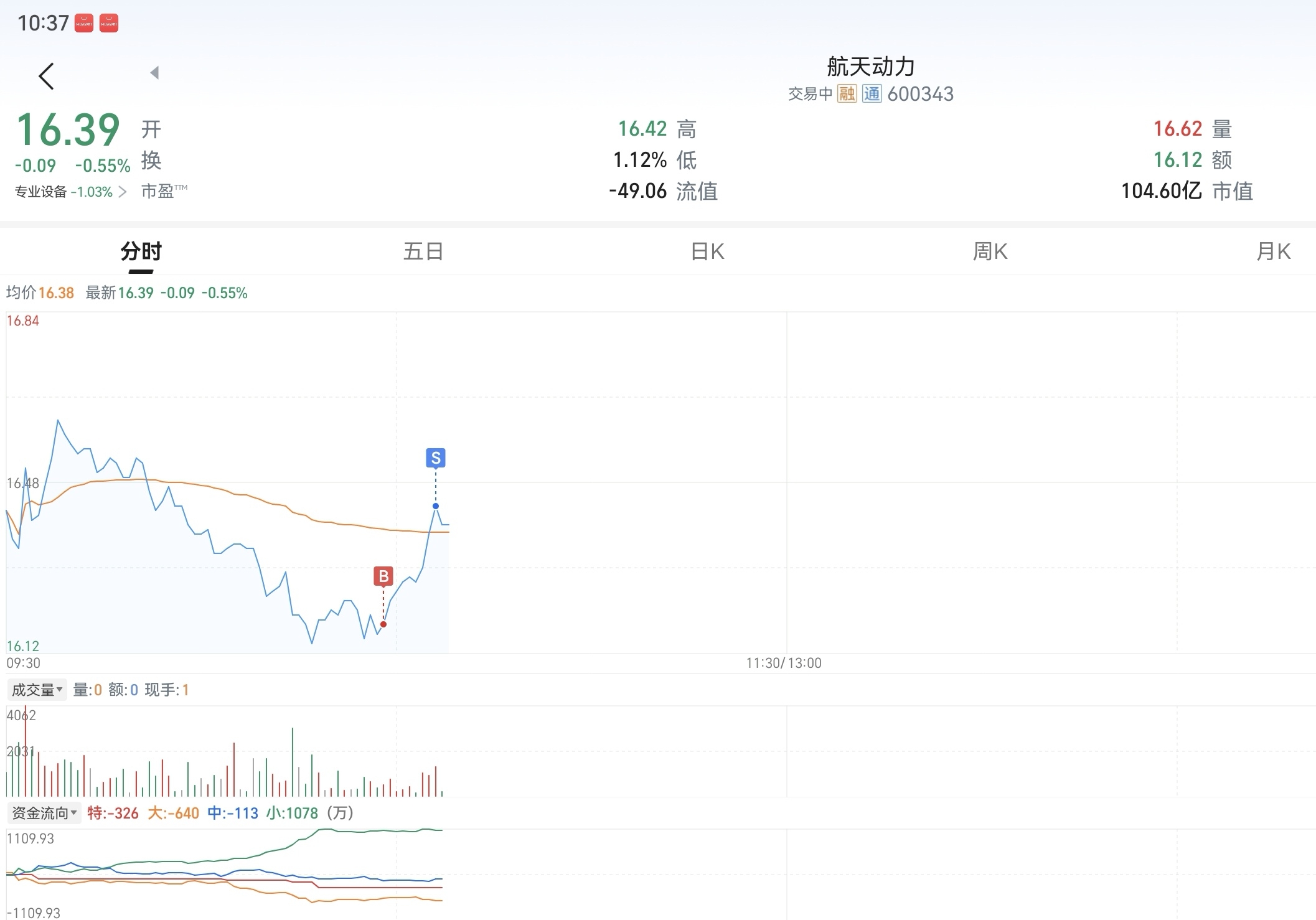Tap second Huawei notification icon in status bar

(x=109, y=24)
